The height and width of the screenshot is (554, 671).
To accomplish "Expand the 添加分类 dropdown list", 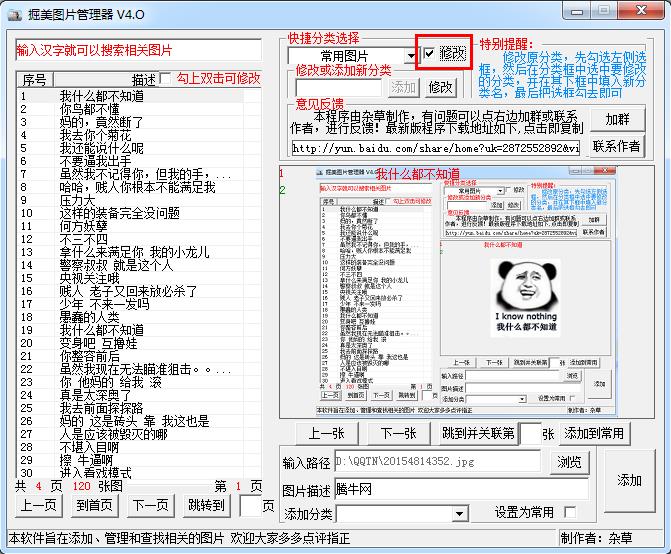I will (460, 513).
